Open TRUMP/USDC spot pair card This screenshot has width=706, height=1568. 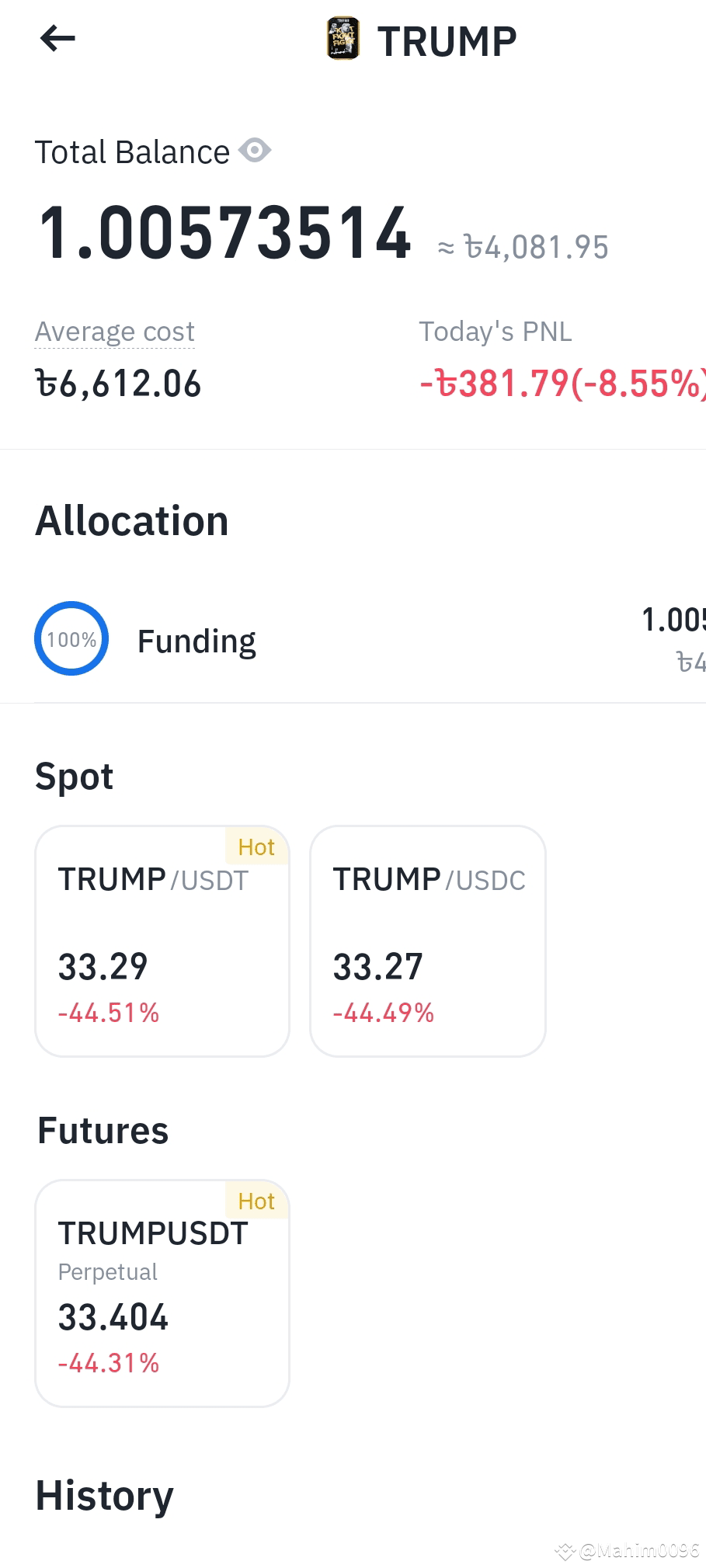tap(428, 940)
